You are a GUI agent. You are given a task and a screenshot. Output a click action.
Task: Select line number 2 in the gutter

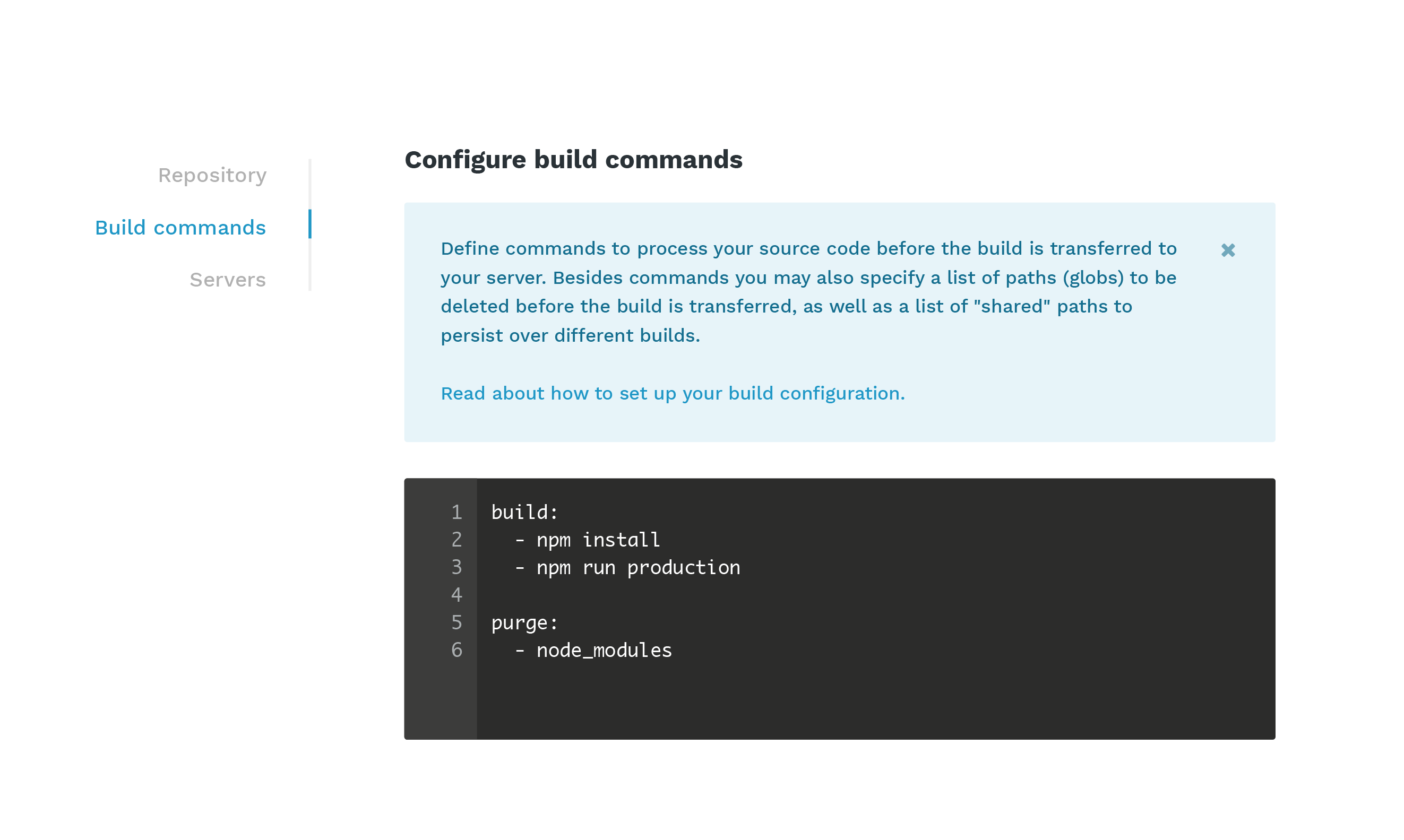(456, 539)
